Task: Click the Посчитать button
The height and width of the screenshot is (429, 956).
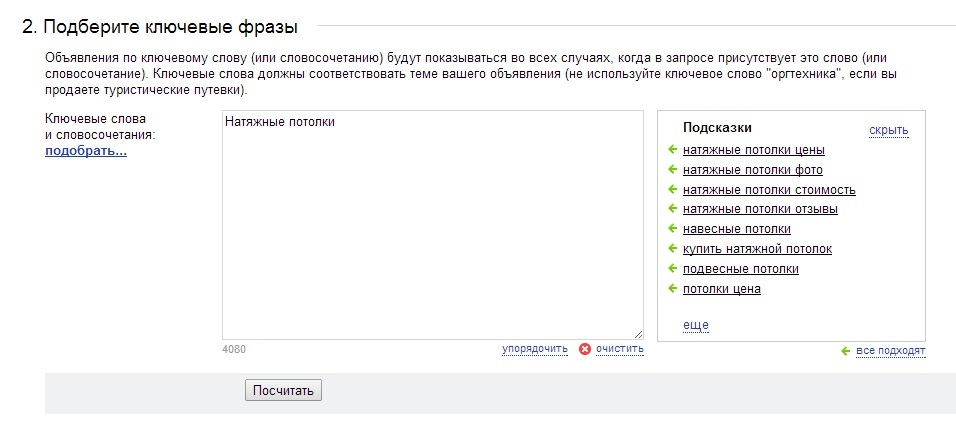Action: point(283,391)
